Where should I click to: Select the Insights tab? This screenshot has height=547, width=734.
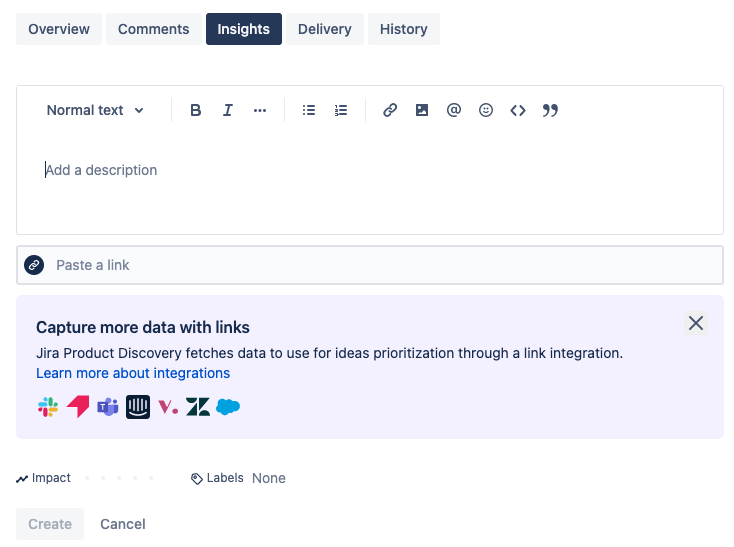tap(243, 29)
